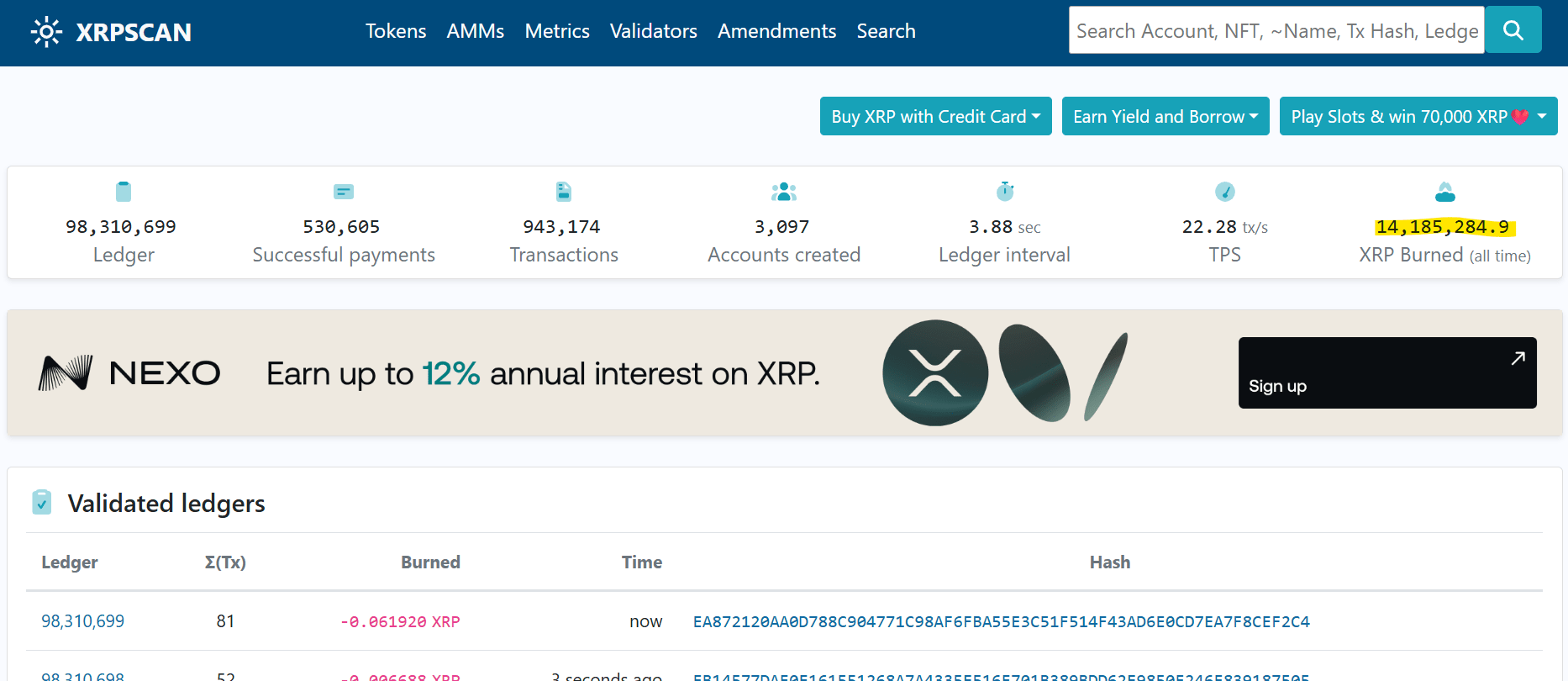The height and width of the screenshot is (681, 1568).
Task: Click the XRP coin graphic in banner
Action: [935, 372]
